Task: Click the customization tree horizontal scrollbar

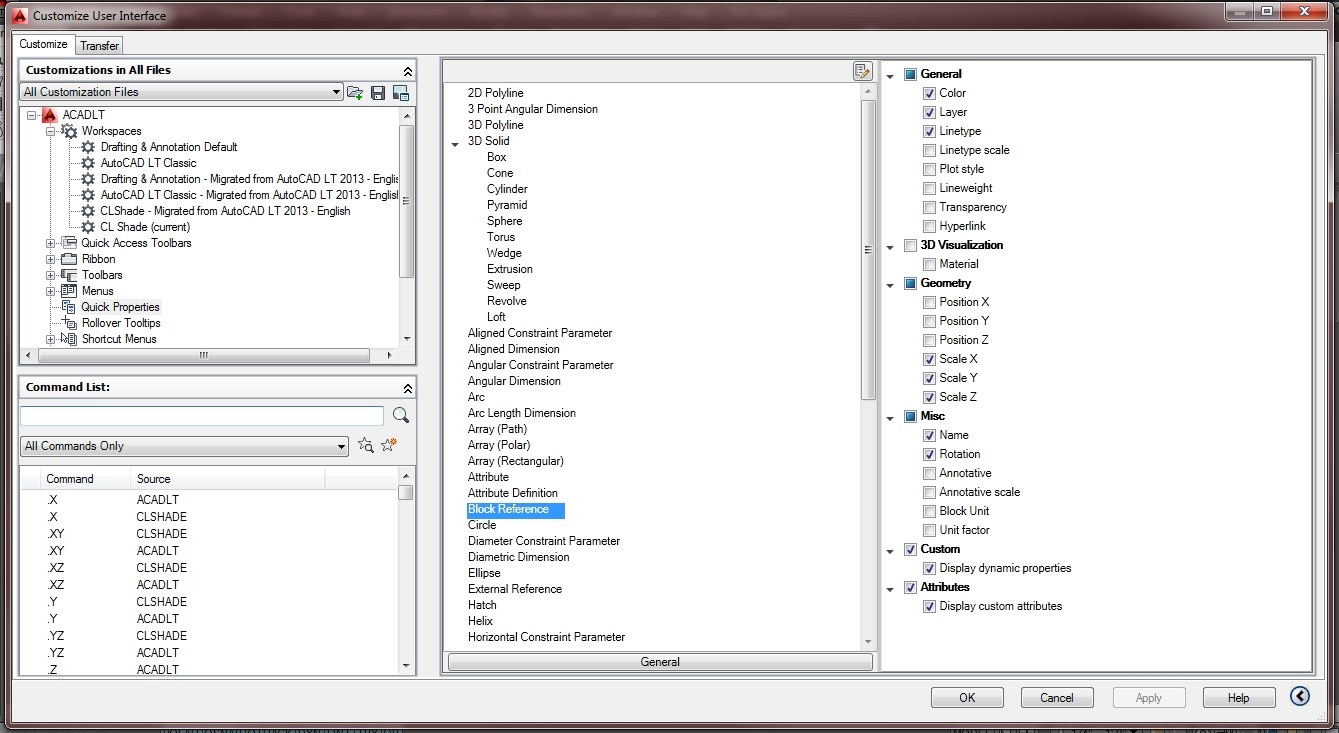Action: coord(204,355)
